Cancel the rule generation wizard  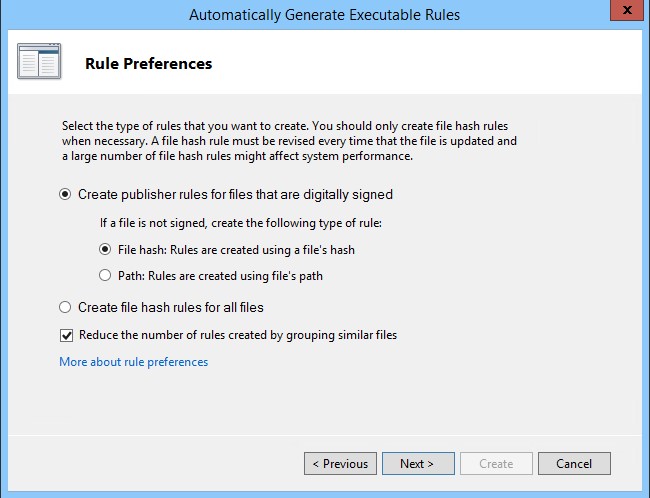574,464
